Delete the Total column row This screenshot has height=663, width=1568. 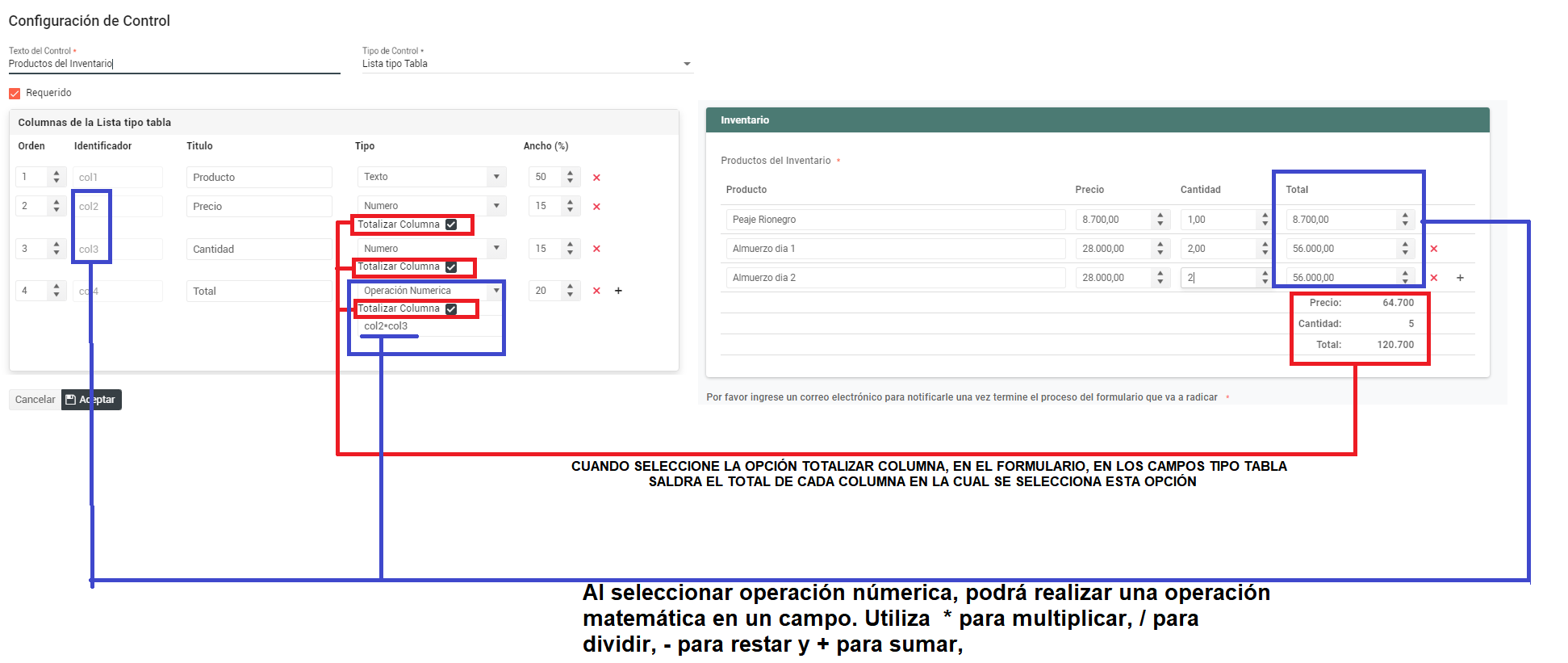click(596, 291)
